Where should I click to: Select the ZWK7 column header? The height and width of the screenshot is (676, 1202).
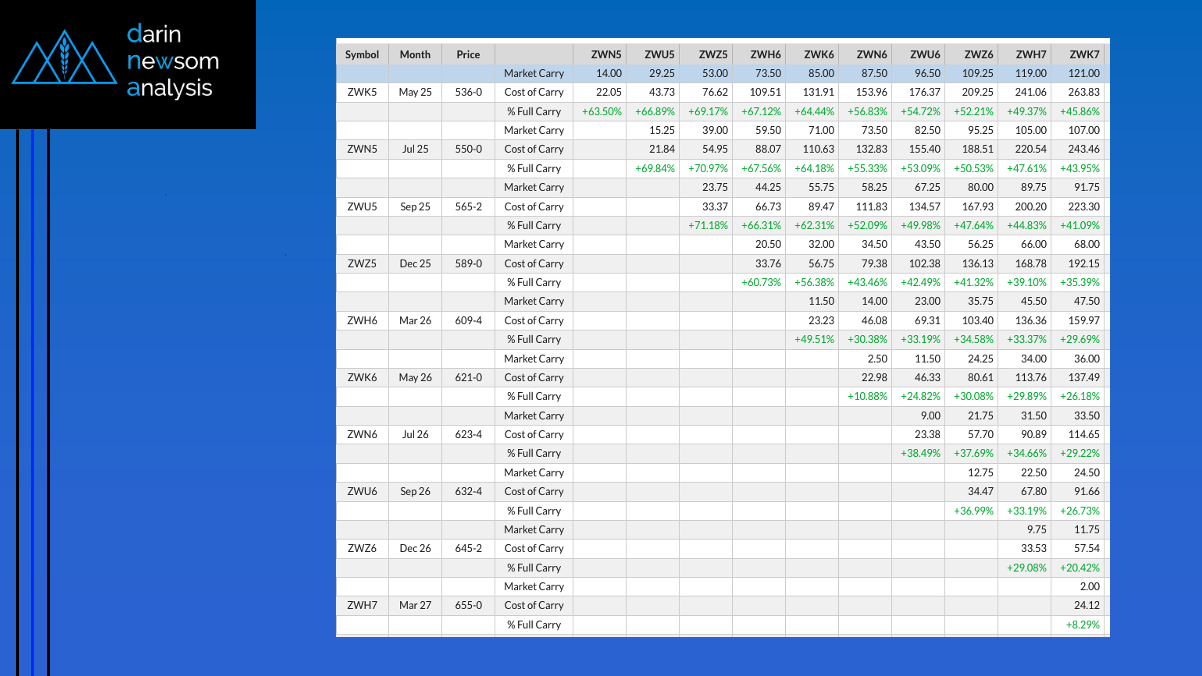(1084, 54)
